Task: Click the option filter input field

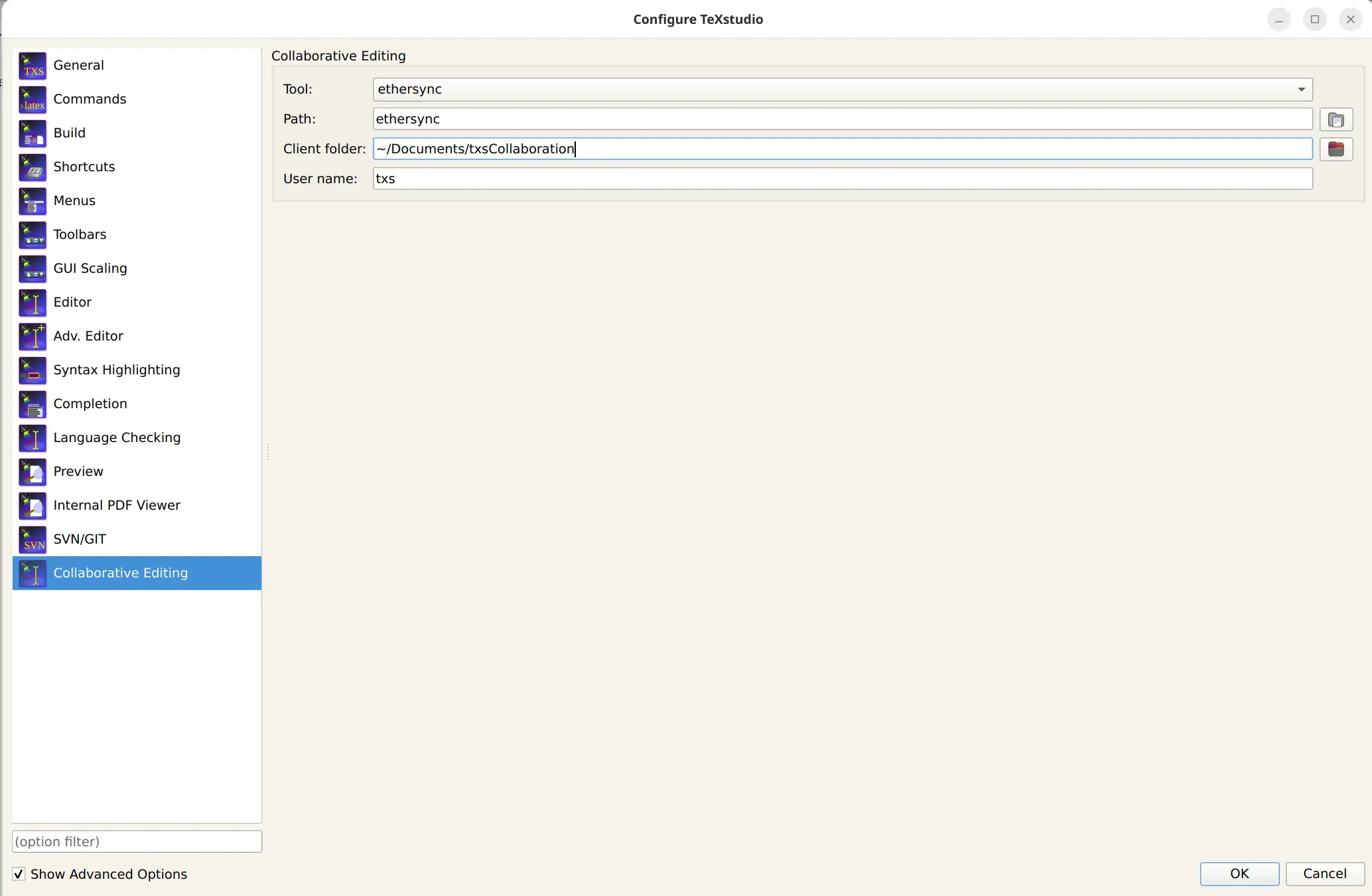Action: coord(136,842)
